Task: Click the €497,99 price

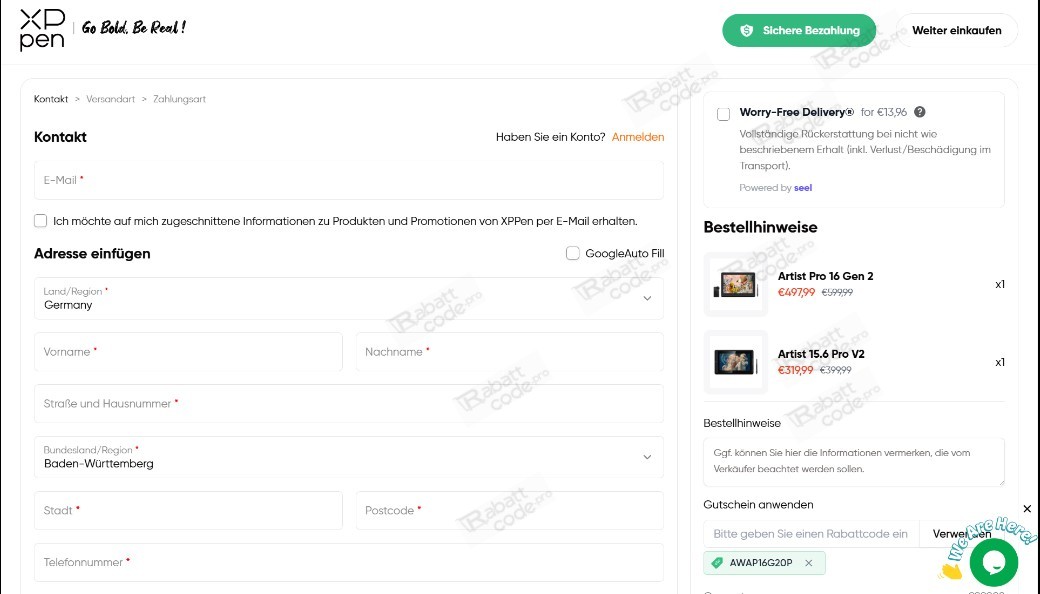Action: tap(796, 292)
